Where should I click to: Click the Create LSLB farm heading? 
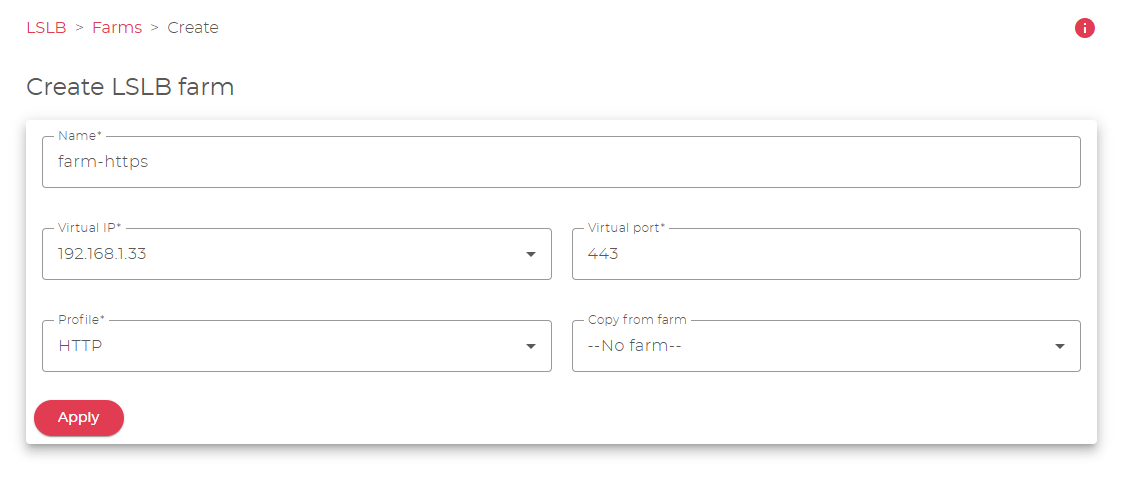click(x=130, y=87)
